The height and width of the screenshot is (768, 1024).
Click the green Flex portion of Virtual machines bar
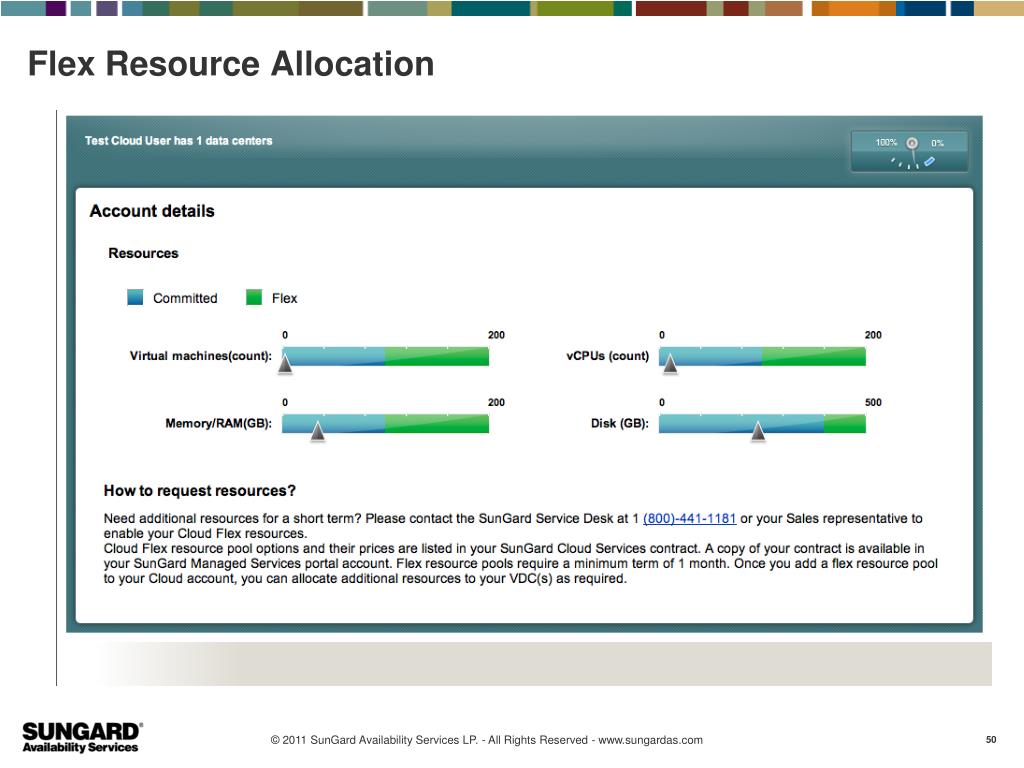(437, 356)
